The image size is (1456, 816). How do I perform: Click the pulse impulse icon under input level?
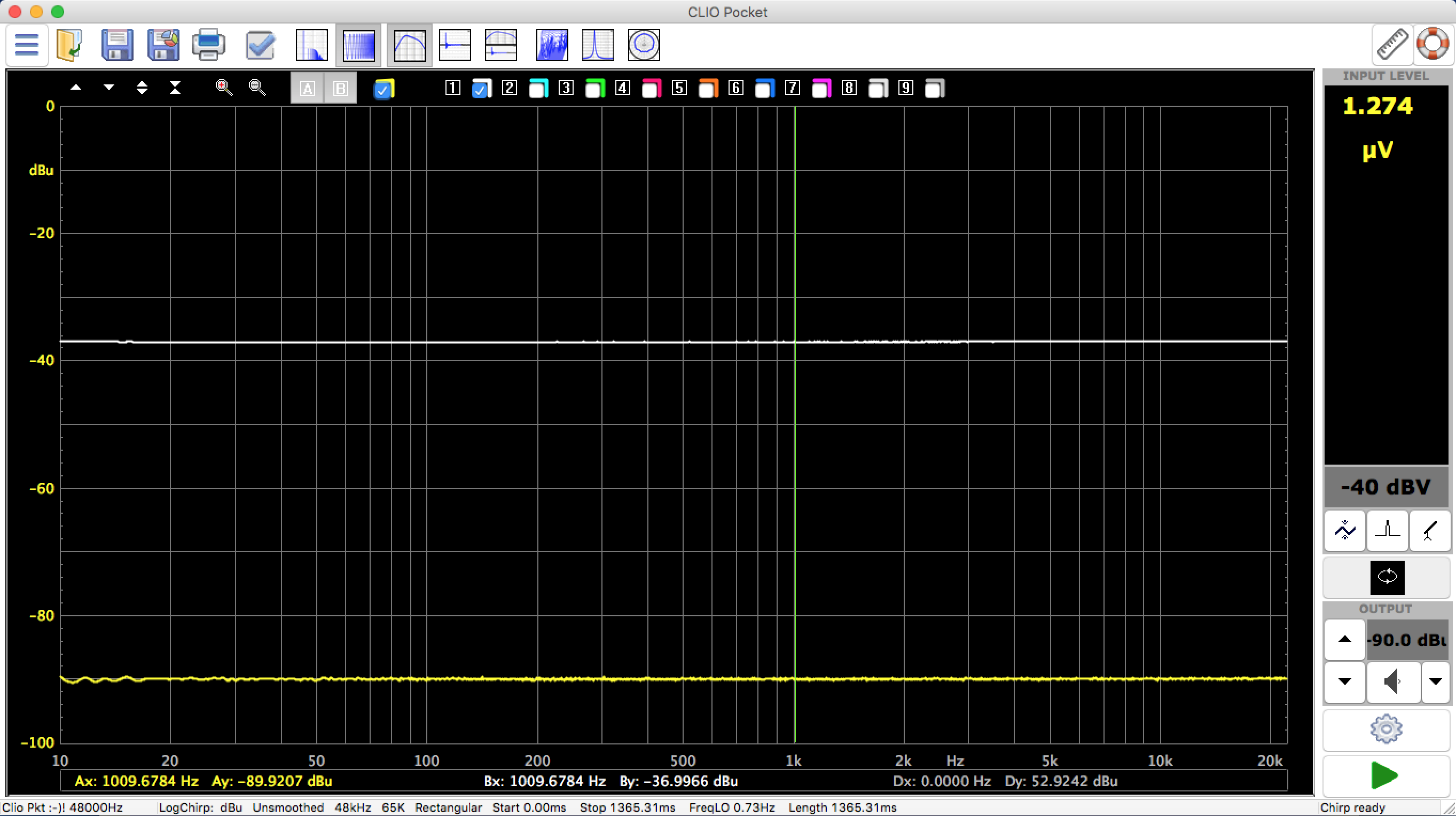pyautogui.click(x=1387, y=531)
